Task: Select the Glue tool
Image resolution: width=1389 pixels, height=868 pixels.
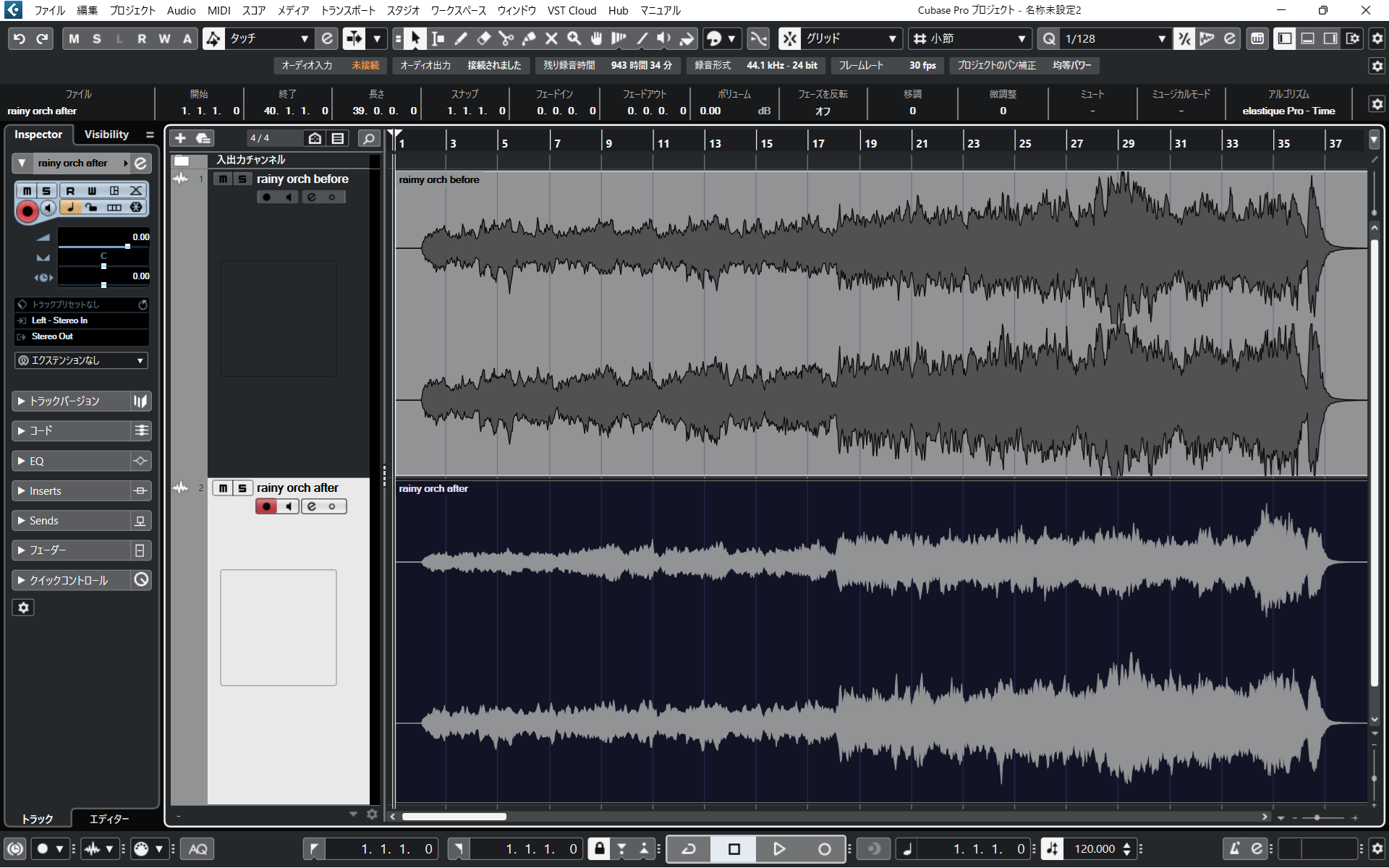Action: [x=529, y=38]
